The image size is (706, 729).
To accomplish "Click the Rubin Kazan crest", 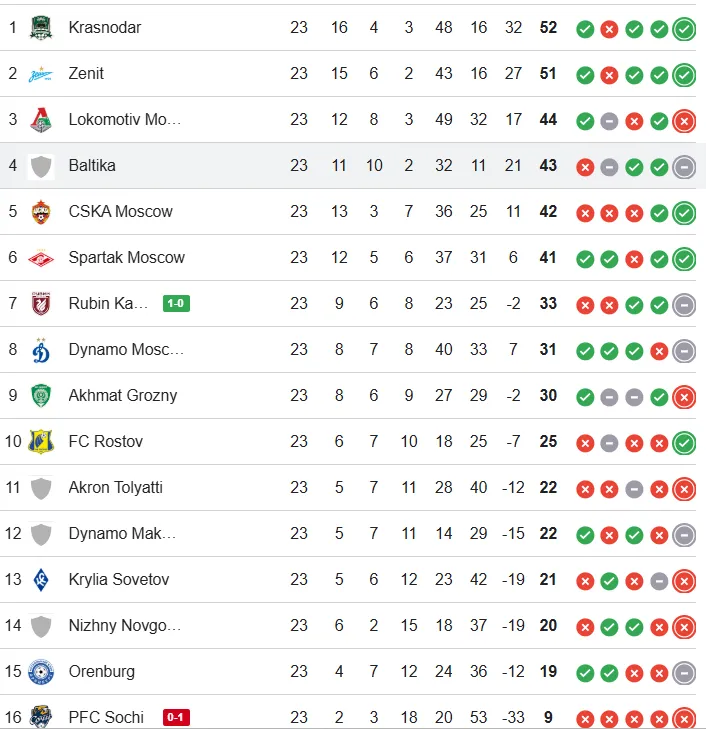I will click(x=41, y=303).
